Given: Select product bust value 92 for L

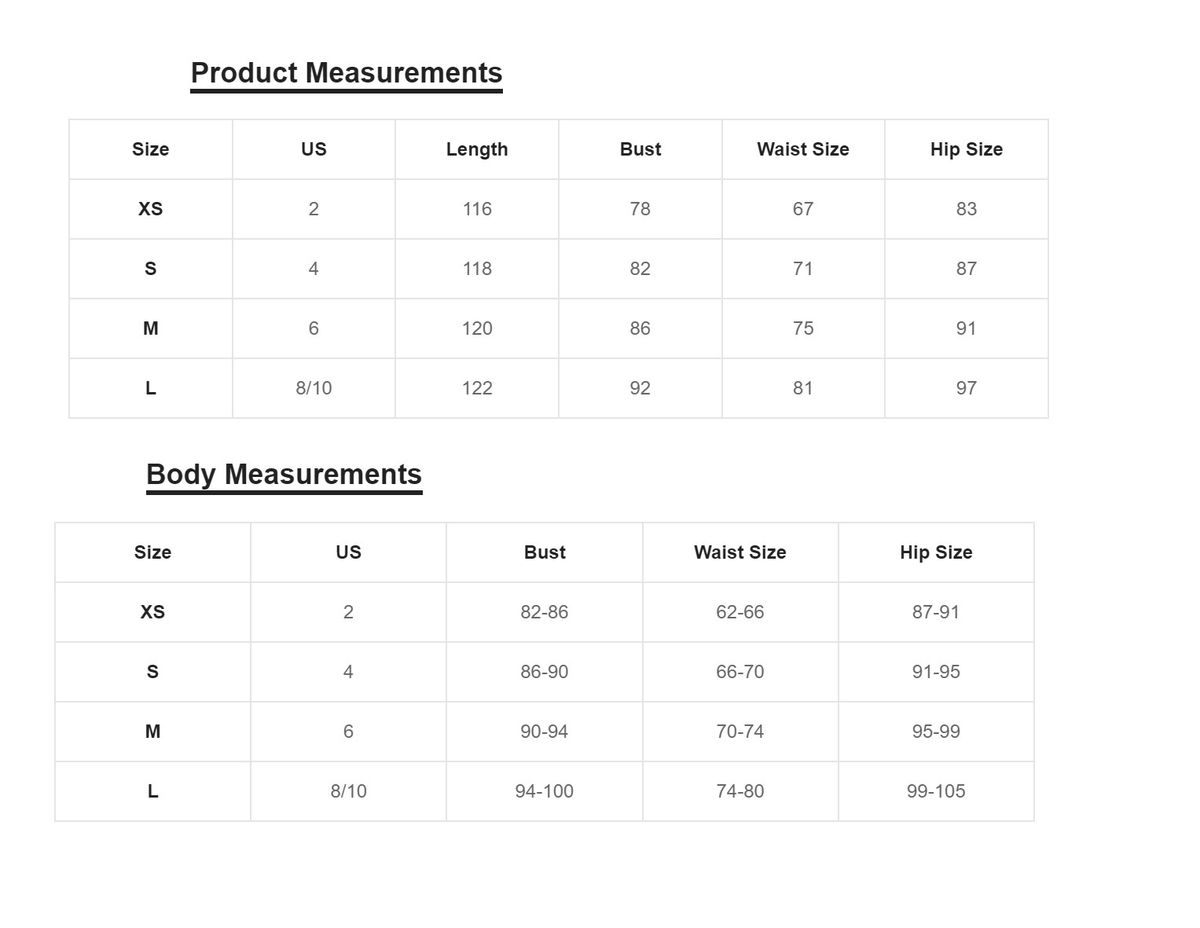Looking at the screenshot, I should click(x=640, y=388).
